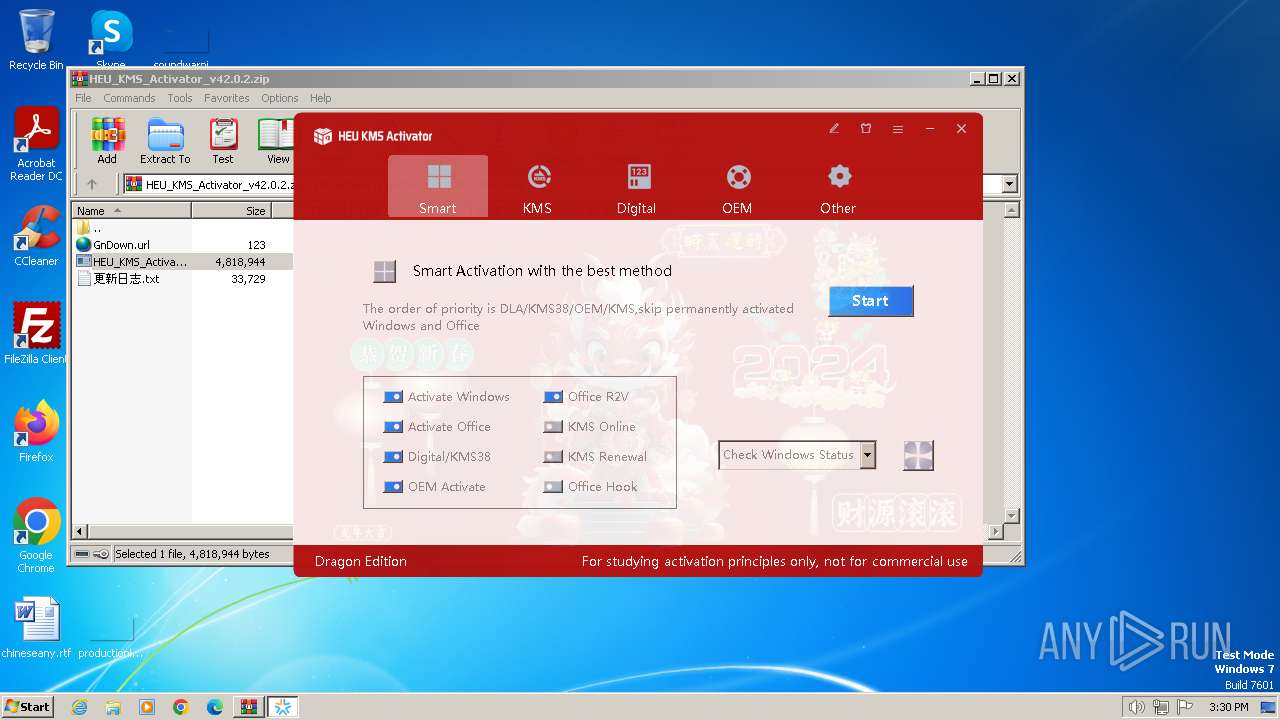
Task: Switch to the Digital tab
Action: tap(637, 187)
